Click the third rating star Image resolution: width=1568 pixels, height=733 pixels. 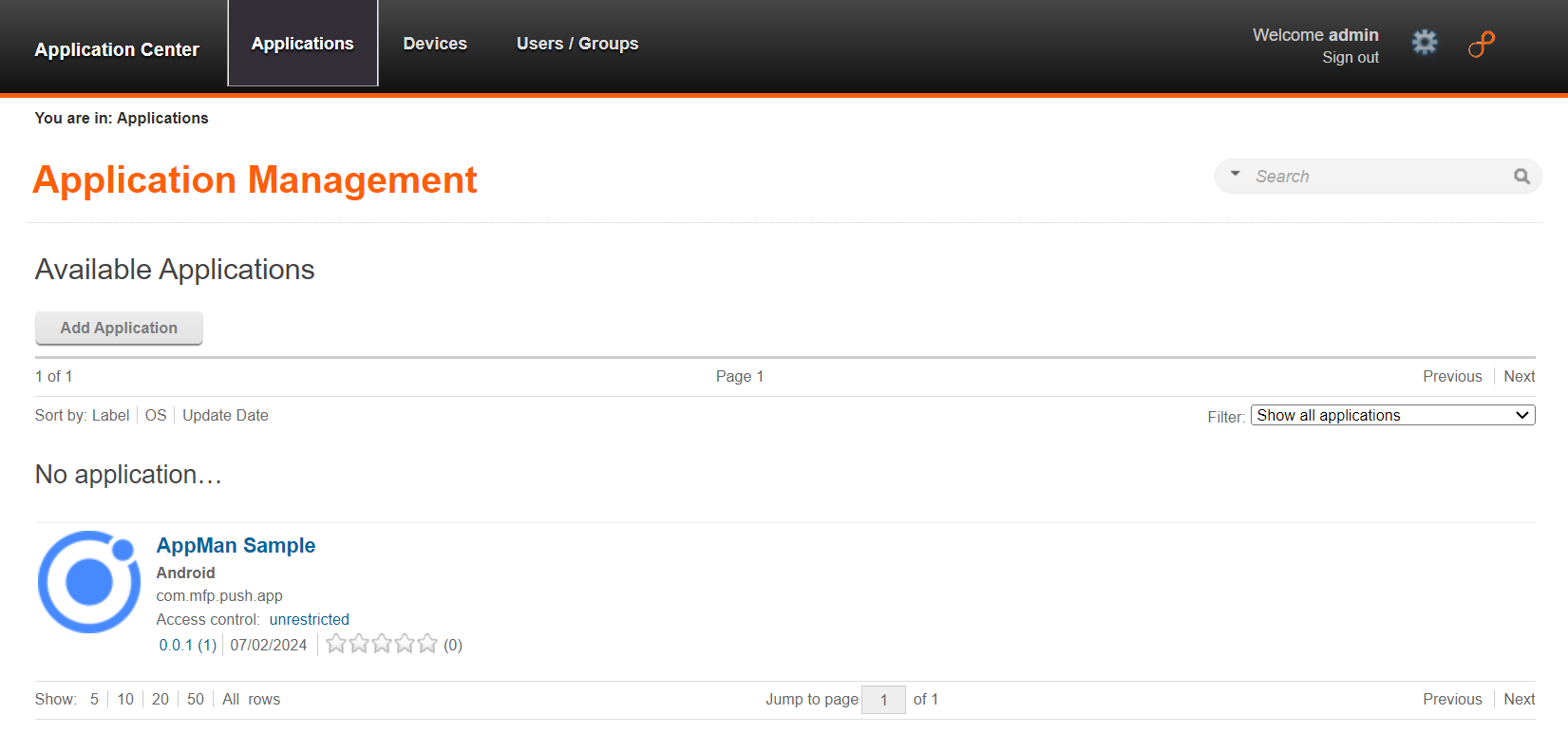click(382, 645)
